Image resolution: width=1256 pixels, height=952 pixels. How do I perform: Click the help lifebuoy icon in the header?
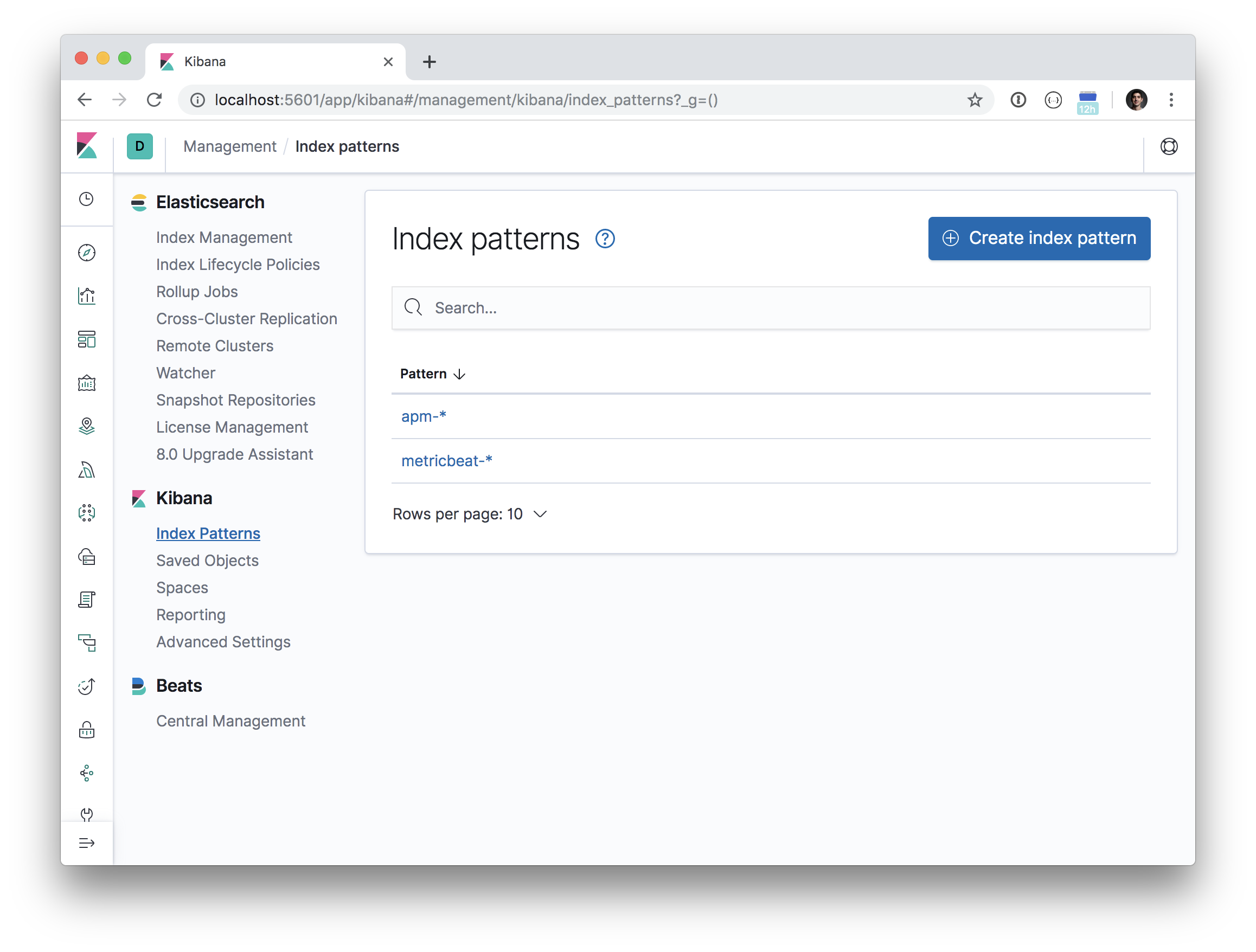pyautogui.click(x=1169, y=146)
